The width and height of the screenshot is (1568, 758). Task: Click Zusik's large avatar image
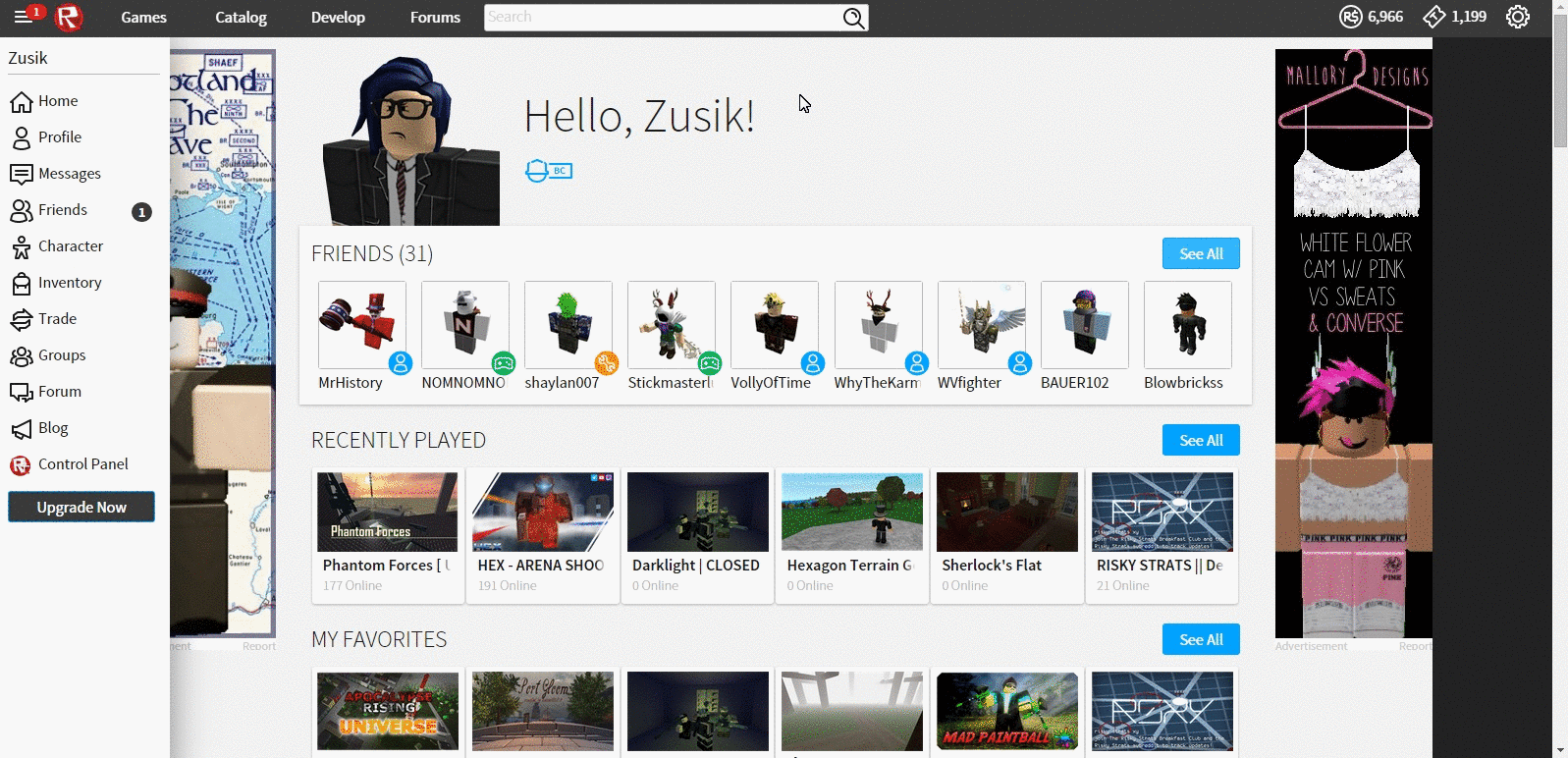click(411, 140)
